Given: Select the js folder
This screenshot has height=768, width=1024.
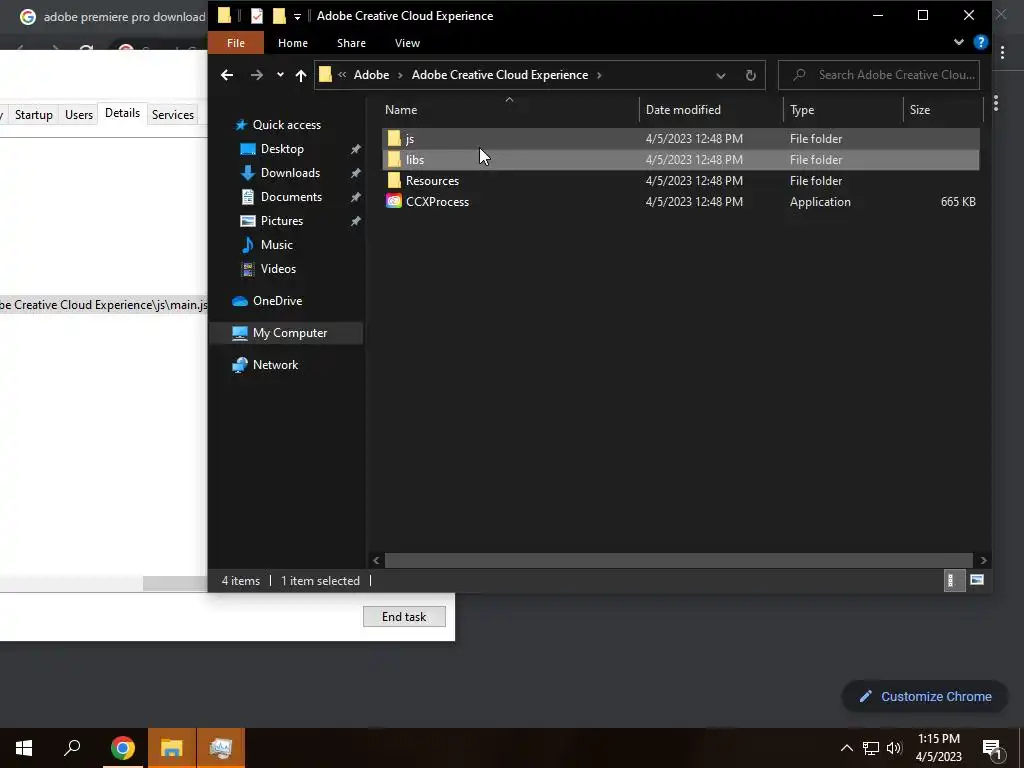Looking at the screenshot, I should tap(680, 138).
